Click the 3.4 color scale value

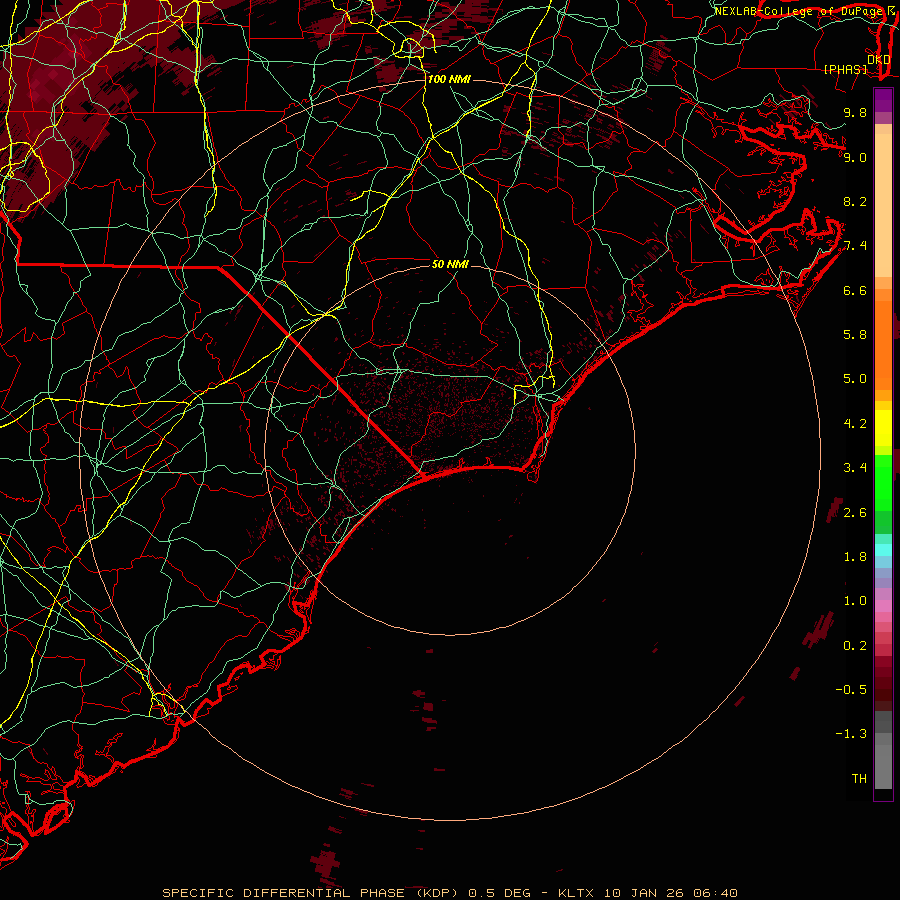(855, 468)
